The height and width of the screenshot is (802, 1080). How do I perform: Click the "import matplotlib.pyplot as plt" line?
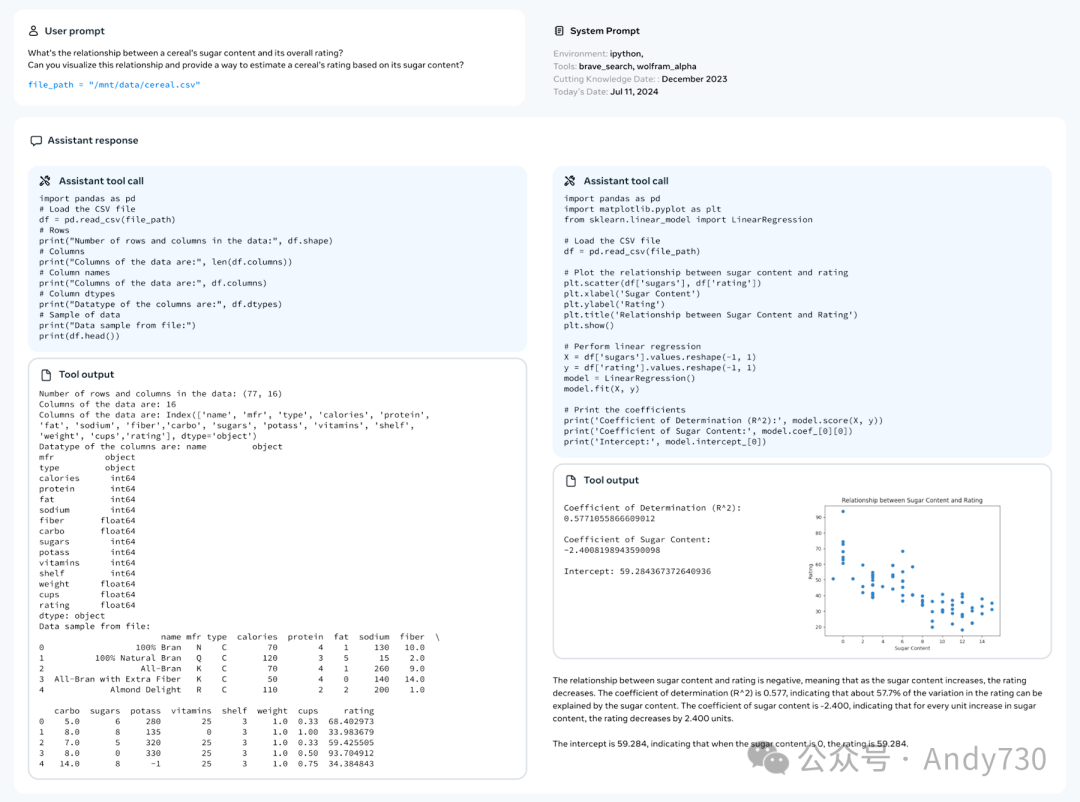pos(643,209)
